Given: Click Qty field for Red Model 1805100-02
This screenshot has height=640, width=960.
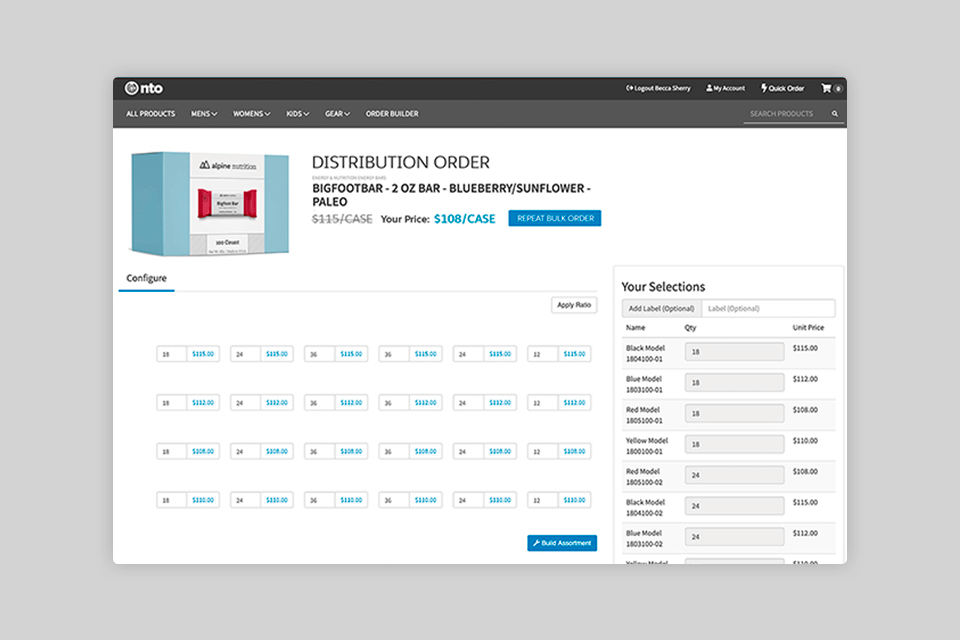Looking at the screenshot, I should [734, 475].
